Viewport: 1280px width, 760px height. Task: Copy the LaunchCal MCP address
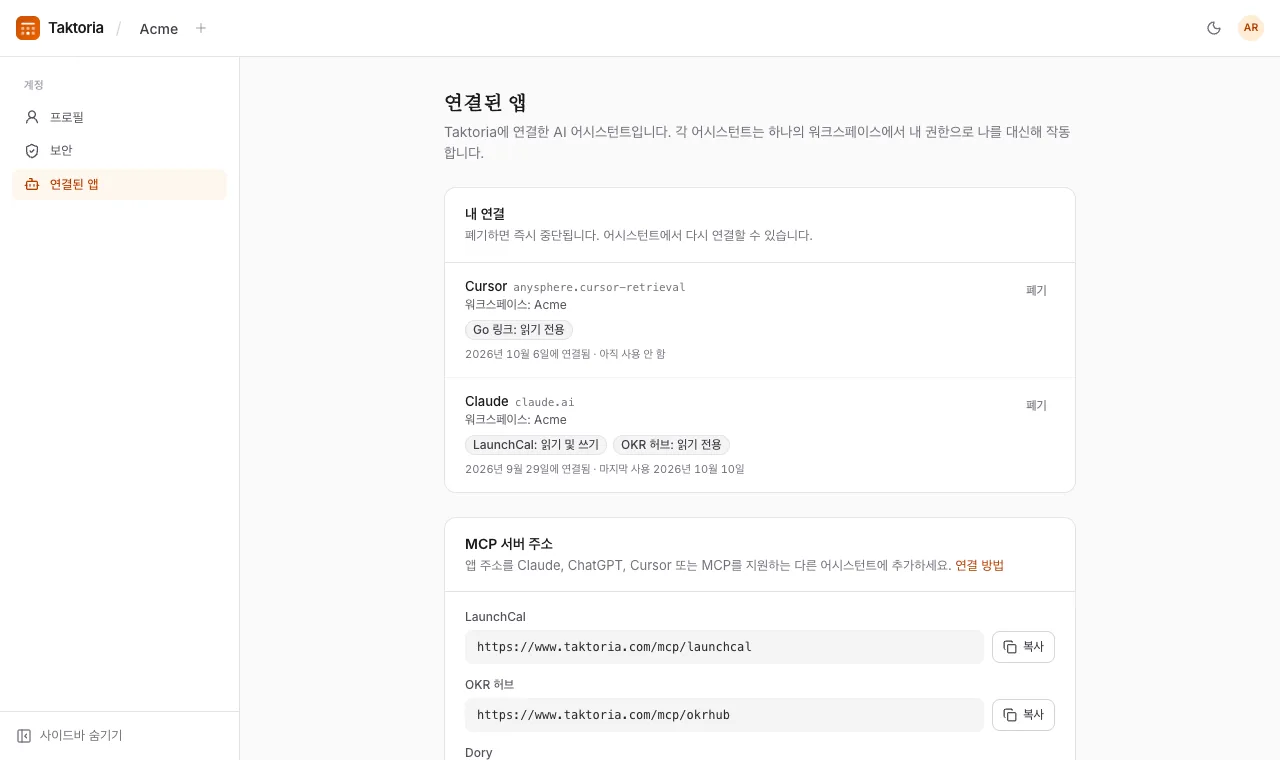[x=1023, y=647]
